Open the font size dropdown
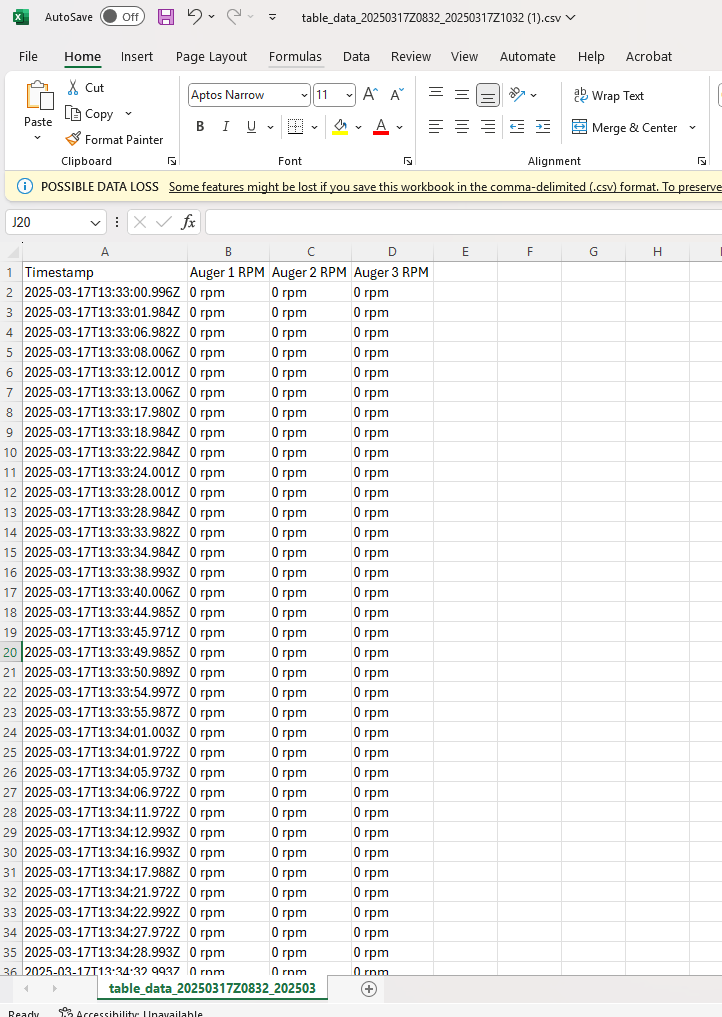722x1017 pixels. click(x=349, y=95)
